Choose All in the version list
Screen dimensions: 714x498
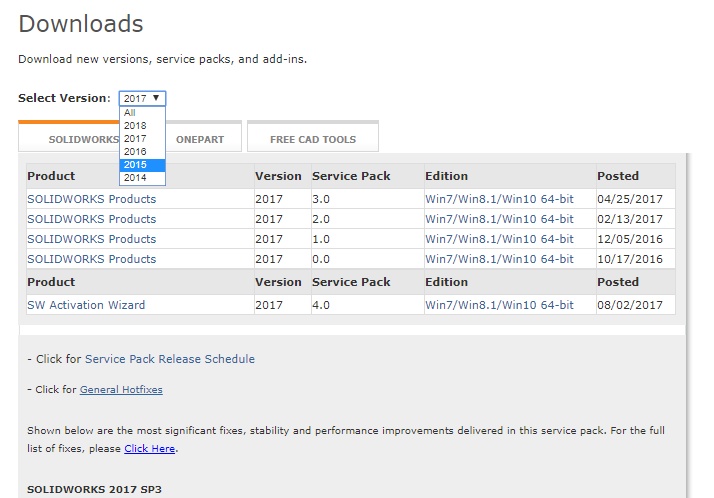tap(142, 113)
